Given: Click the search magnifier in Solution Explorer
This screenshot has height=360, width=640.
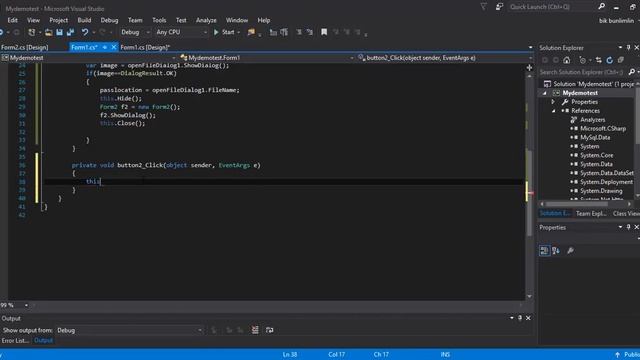Looking at the screenshot, I should coord(631,72).
